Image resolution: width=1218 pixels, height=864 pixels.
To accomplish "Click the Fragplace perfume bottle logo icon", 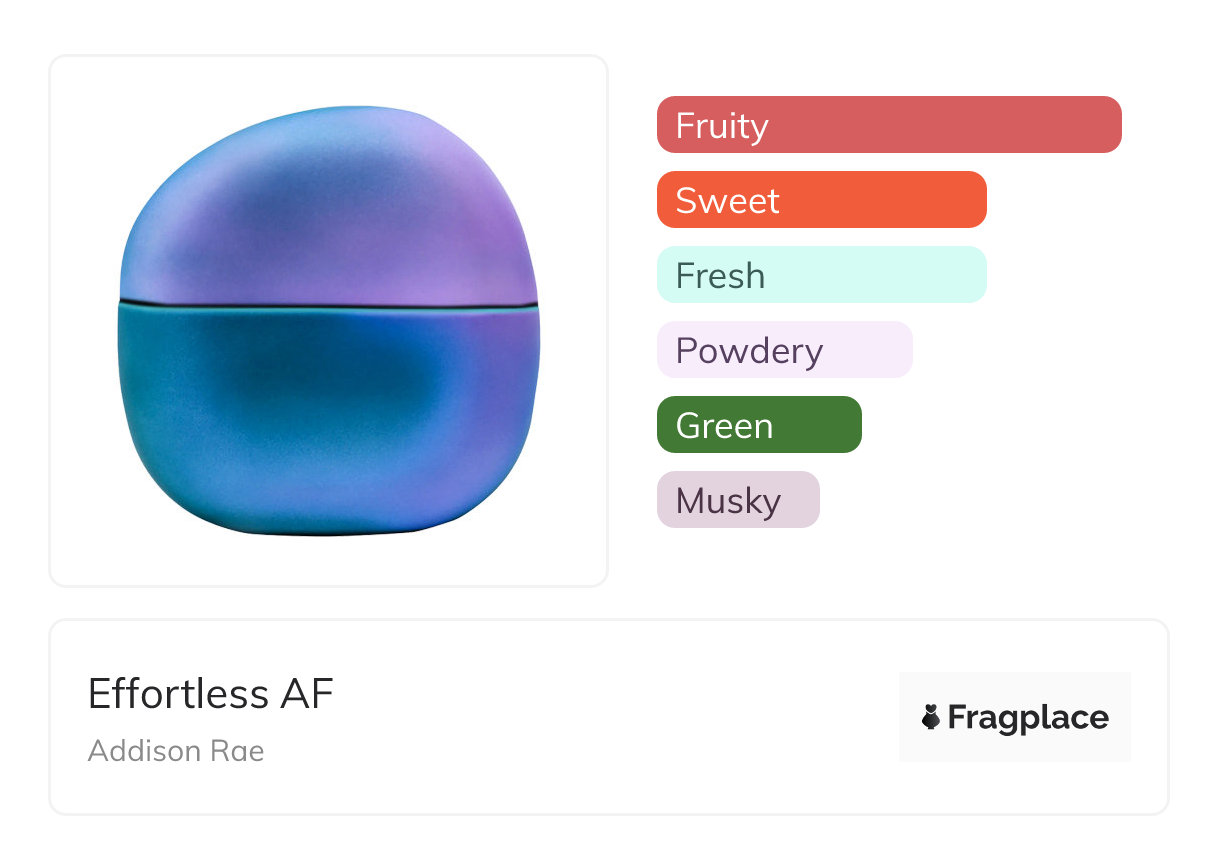I will click(x=931, y=717).
